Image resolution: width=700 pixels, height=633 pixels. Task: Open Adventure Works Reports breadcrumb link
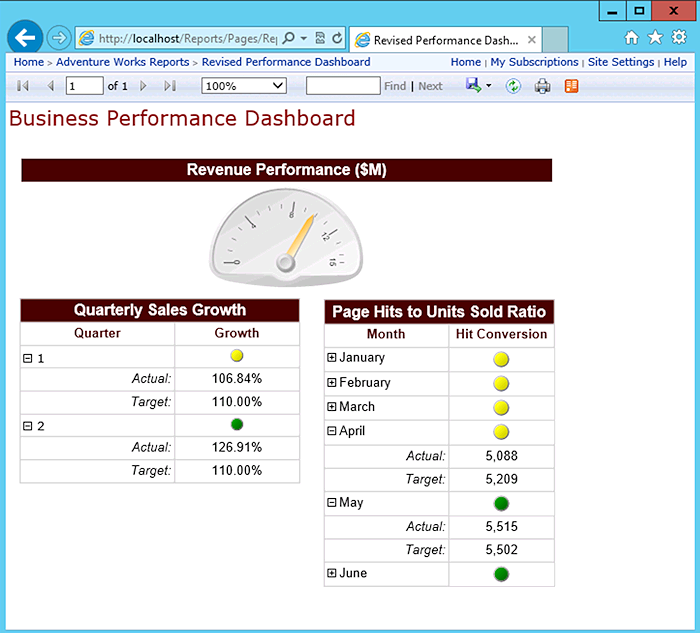coord(123,62)
